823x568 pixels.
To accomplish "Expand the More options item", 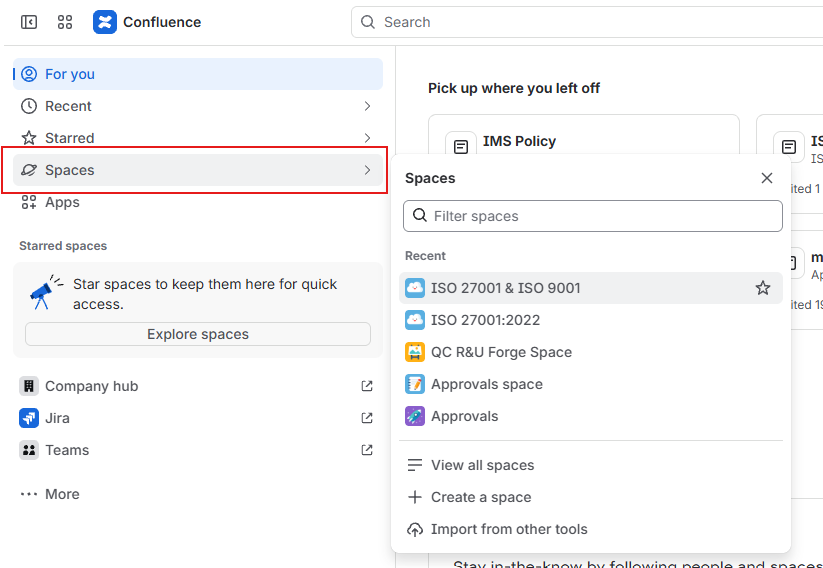I will [x=198, y=494].
